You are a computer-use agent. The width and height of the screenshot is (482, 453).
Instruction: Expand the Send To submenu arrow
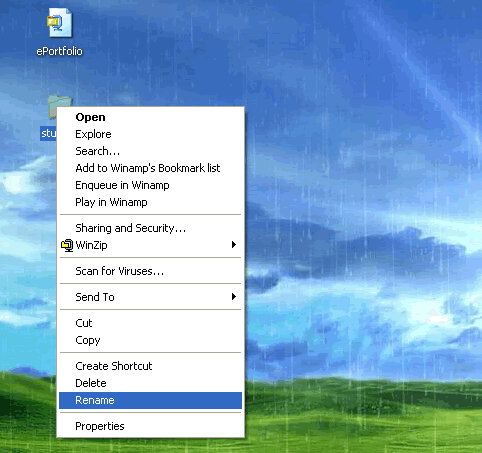[x=234, y=296]
